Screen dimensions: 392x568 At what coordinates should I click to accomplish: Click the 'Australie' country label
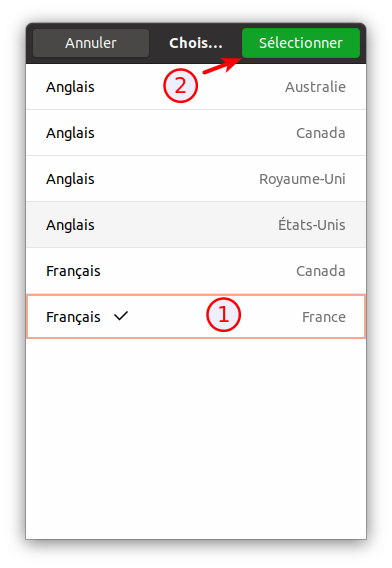coord(315,87)
